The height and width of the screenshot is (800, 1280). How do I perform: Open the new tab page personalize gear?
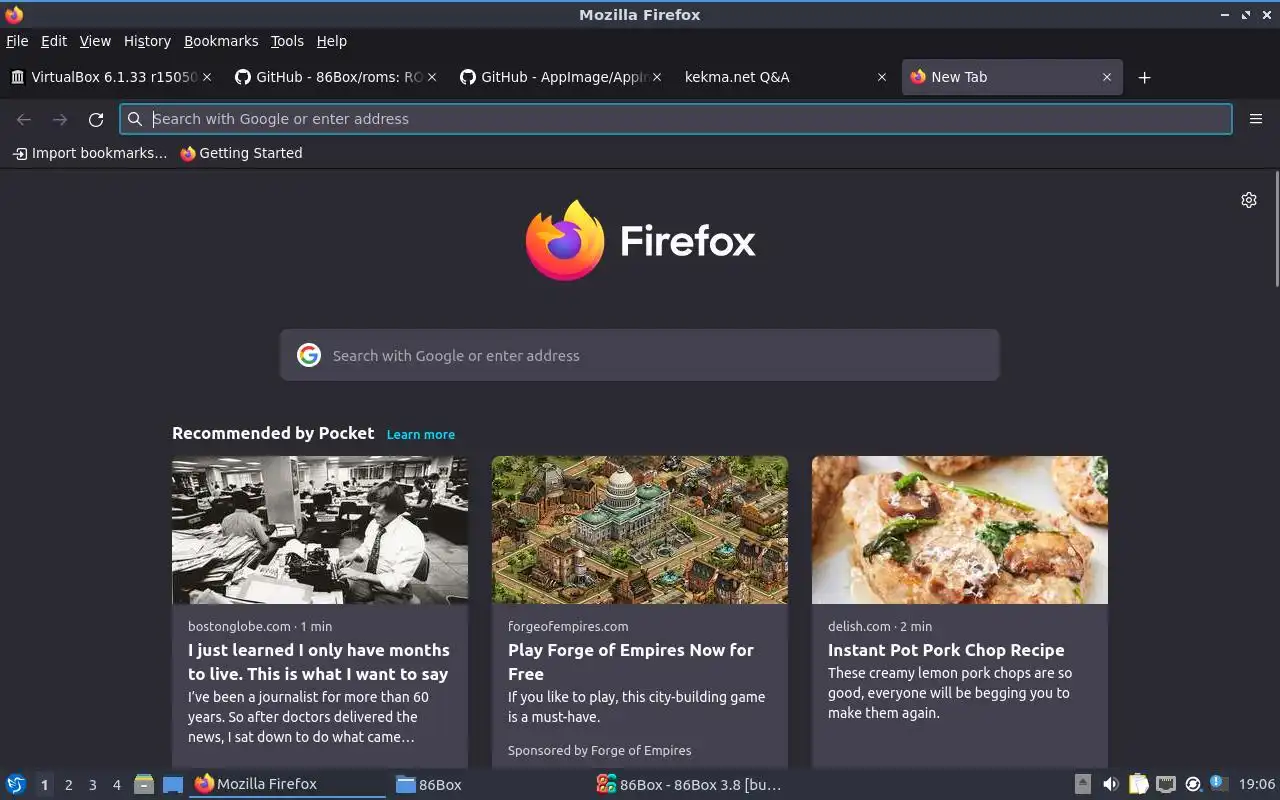tap(1249, 200)
